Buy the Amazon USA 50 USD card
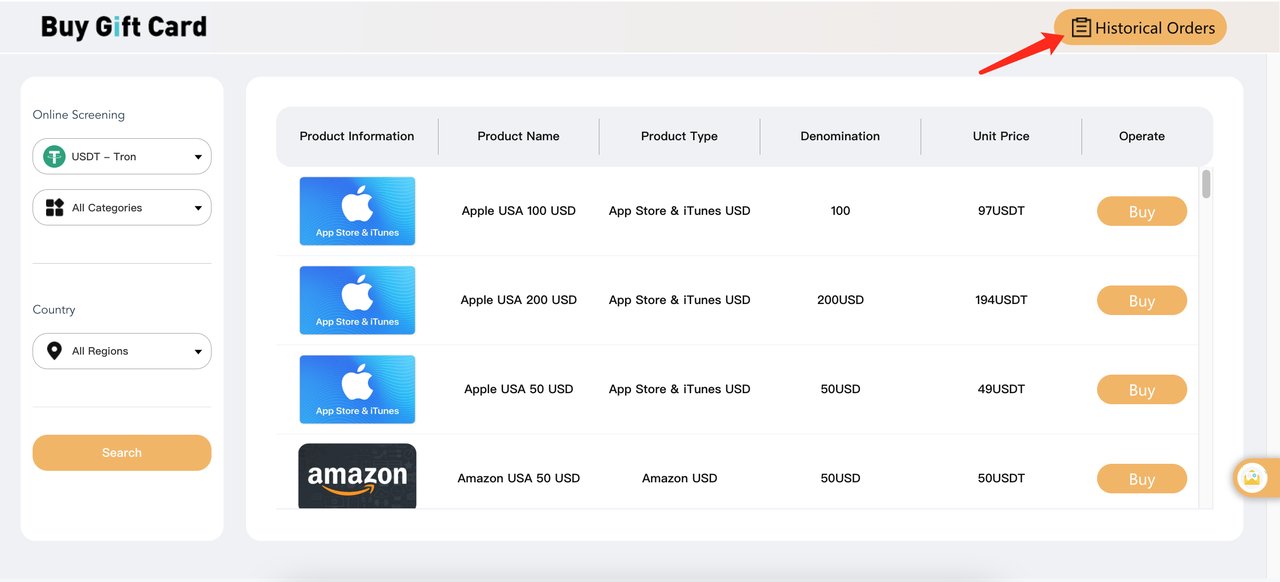Screen dimensions: 1280x582 pos(1141,479)
